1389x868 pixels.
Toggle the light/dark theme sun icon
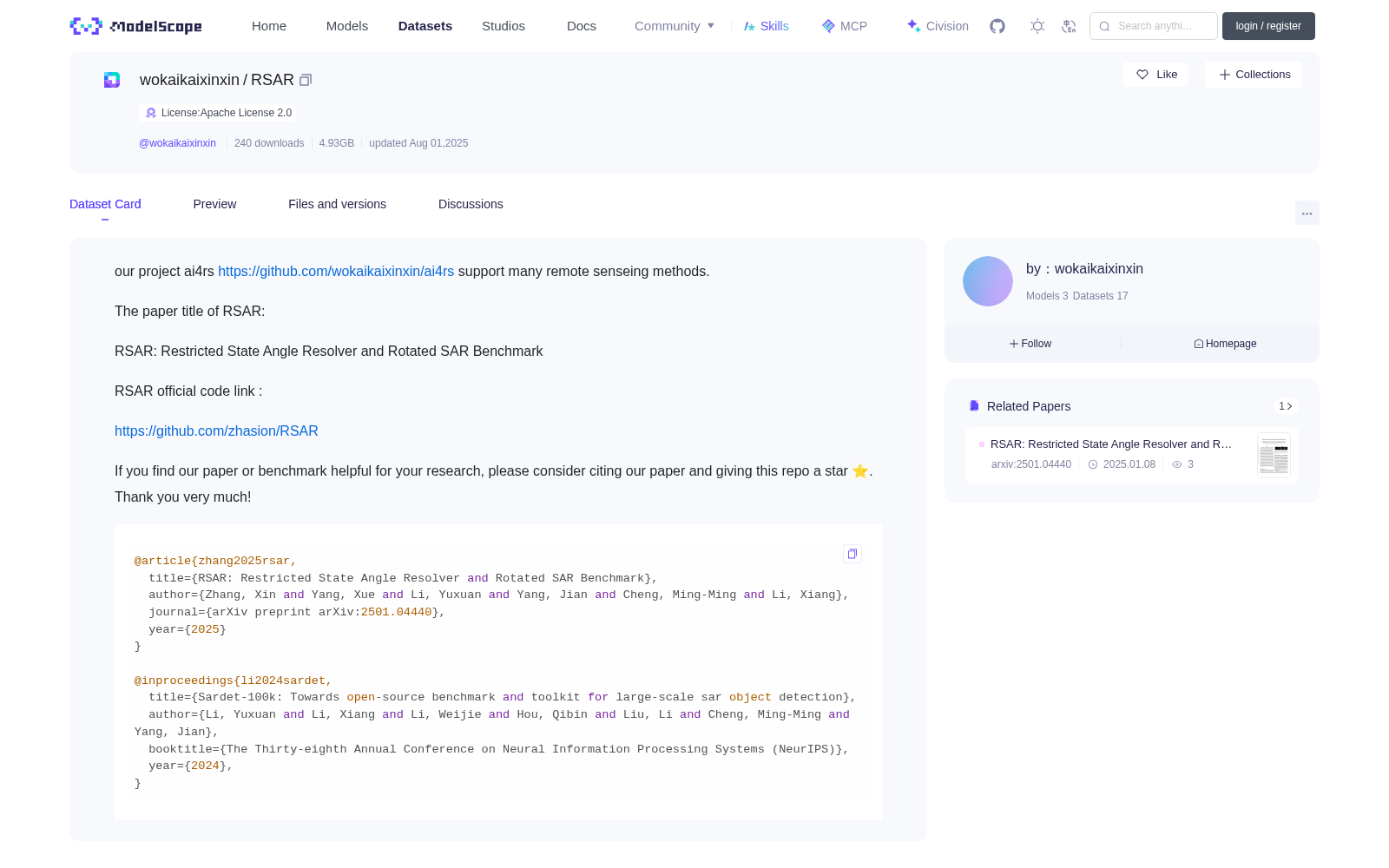(x=1037, y=26)
